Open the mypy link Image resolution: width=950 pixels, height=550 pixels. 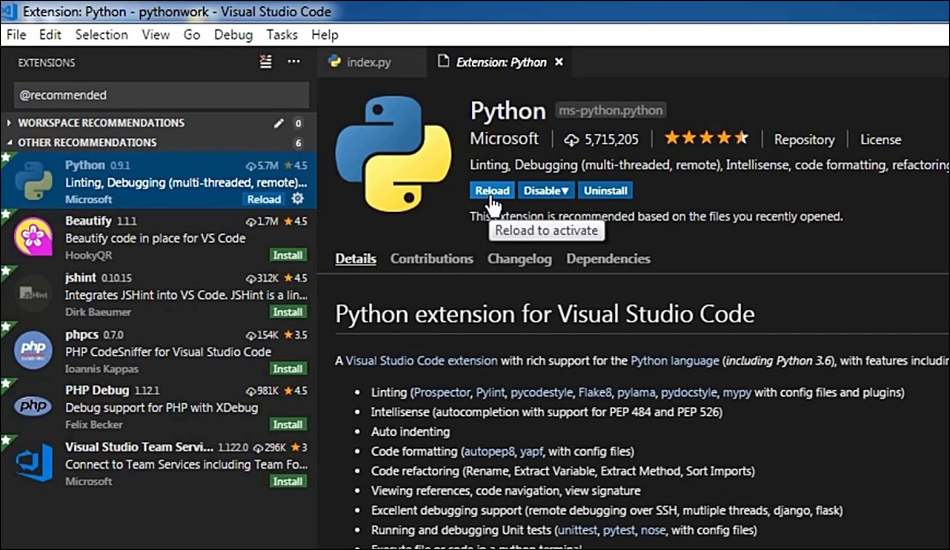click(x=737, y=393)
